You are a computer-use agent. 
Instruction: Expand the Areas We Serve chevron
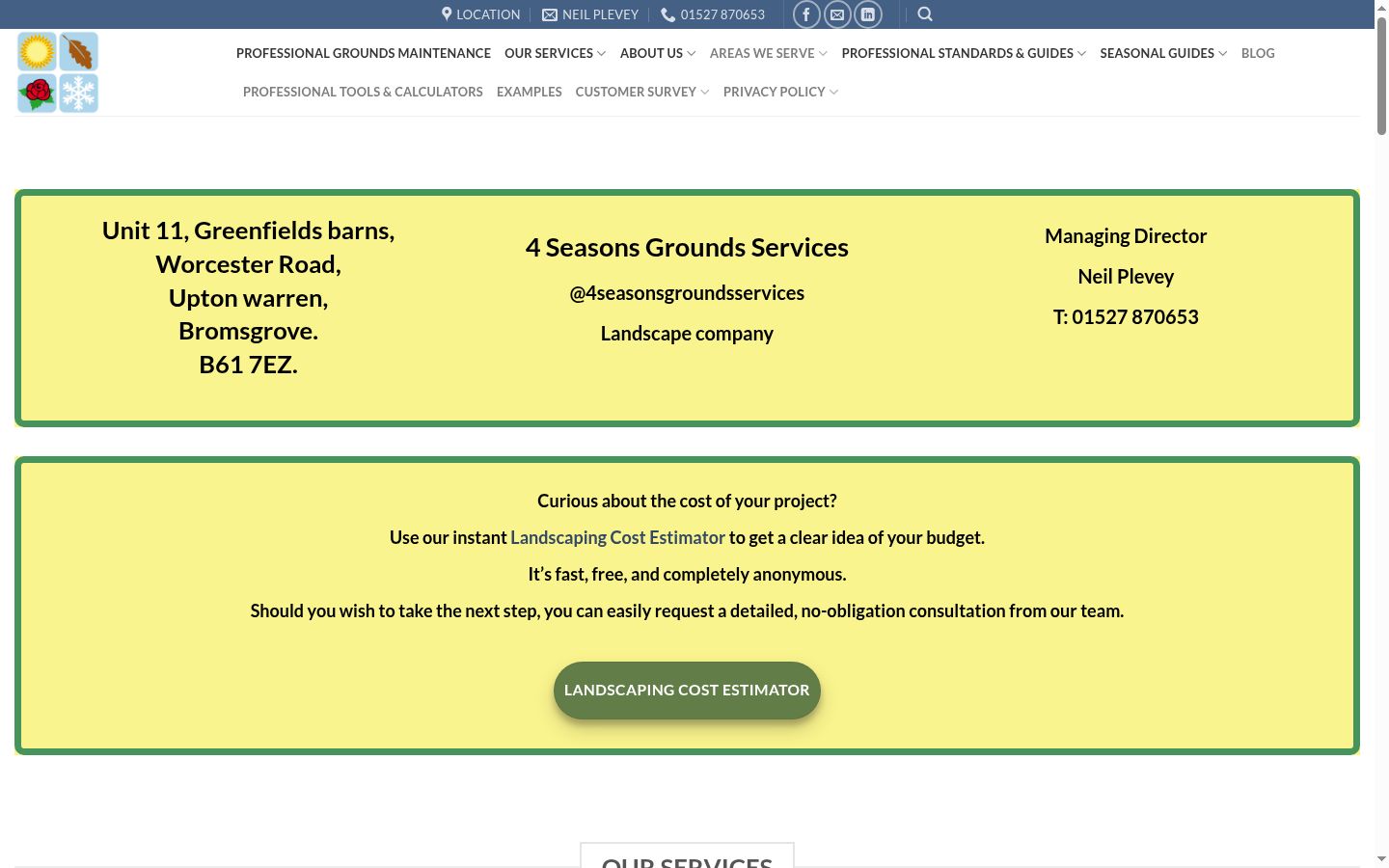click(x=823, y=54)
